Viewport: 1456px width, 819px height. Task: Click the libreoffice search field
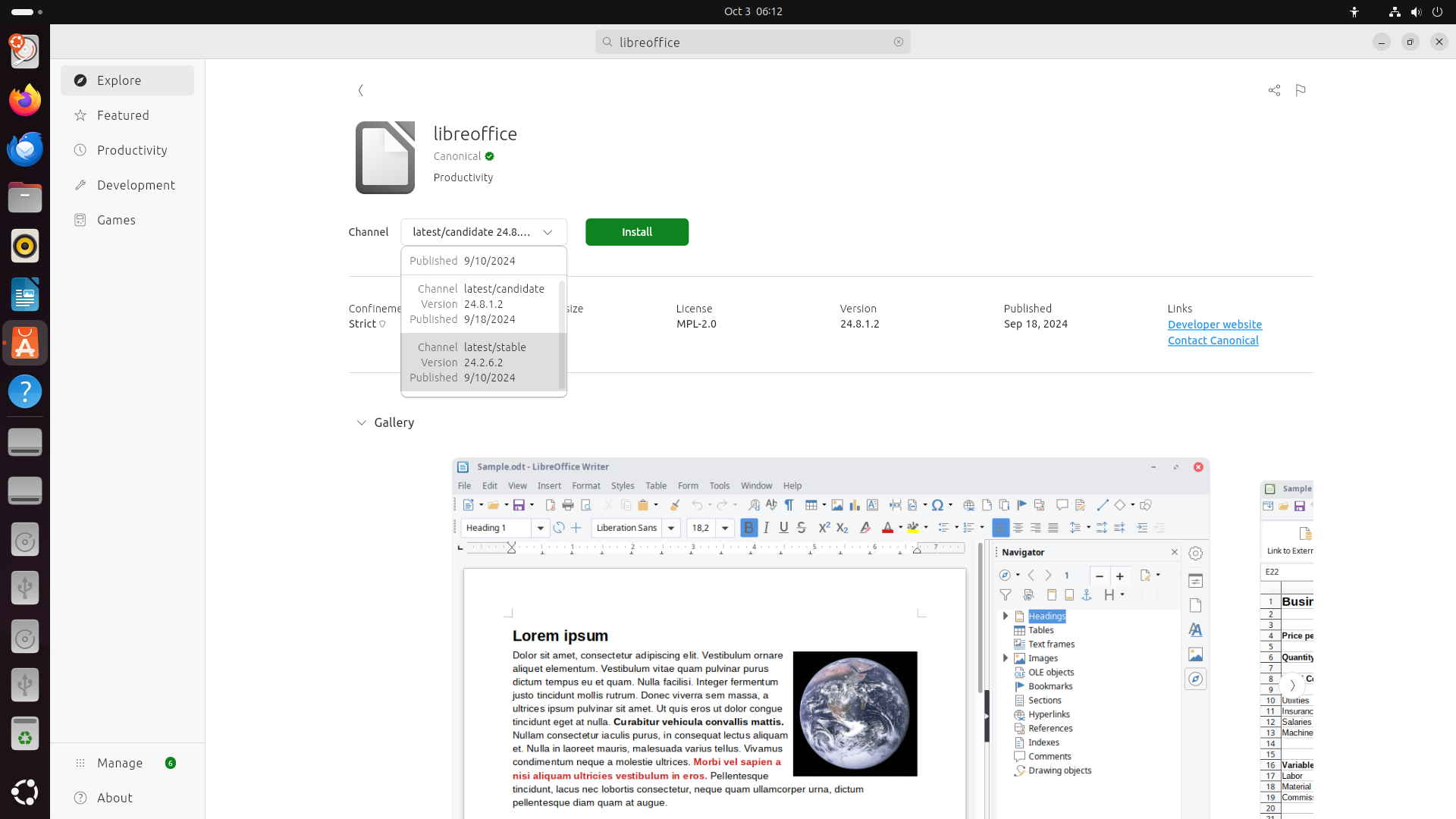[752, 42]
